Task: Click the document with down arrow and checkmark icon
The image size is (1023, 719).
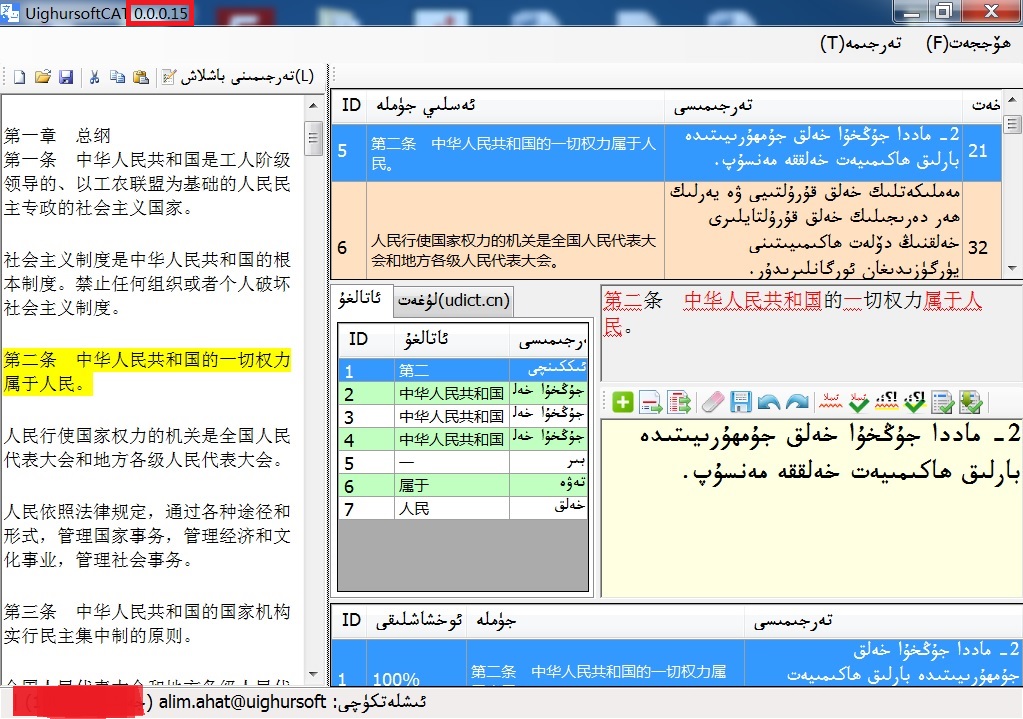Action: [971, 402]
